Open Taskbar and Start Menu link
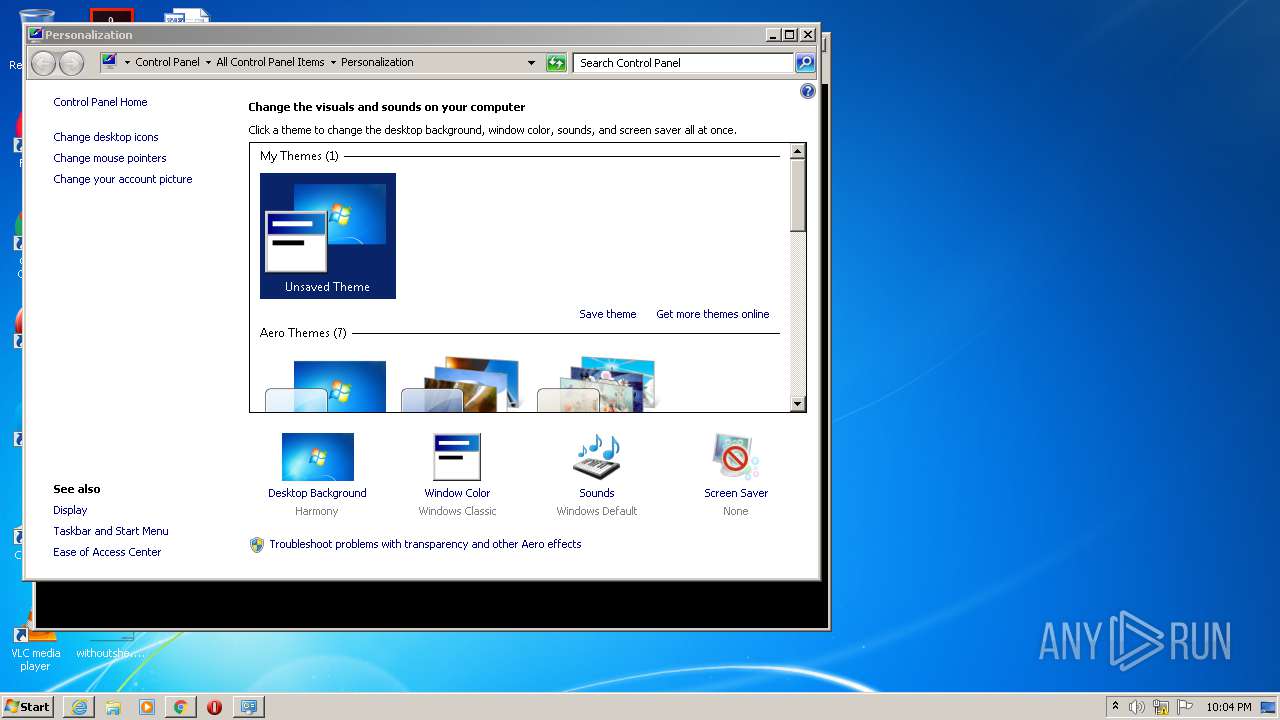1280x720 pixels. [x=111, y=531]
